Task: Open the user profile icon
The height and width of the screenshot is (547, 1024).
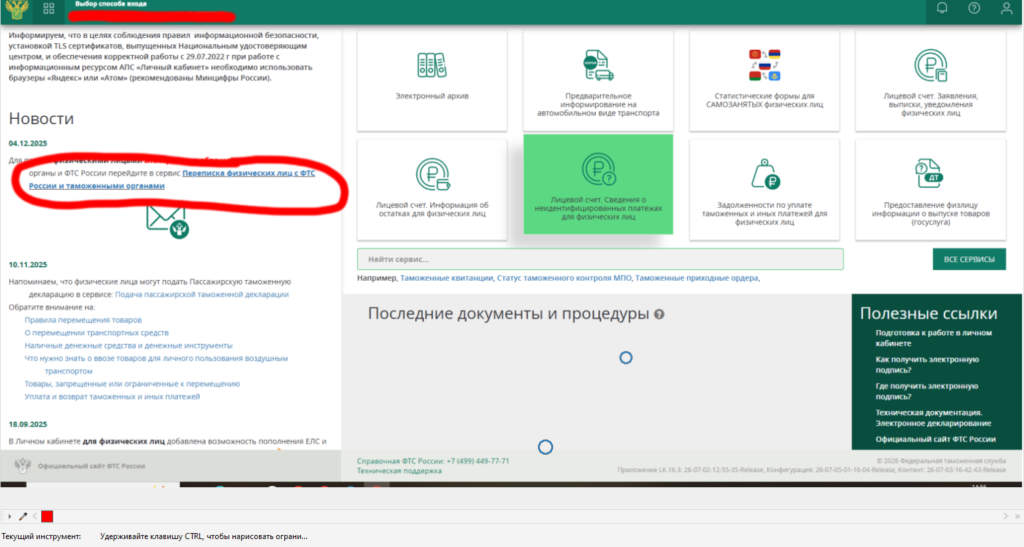Action: point(1006,8)
